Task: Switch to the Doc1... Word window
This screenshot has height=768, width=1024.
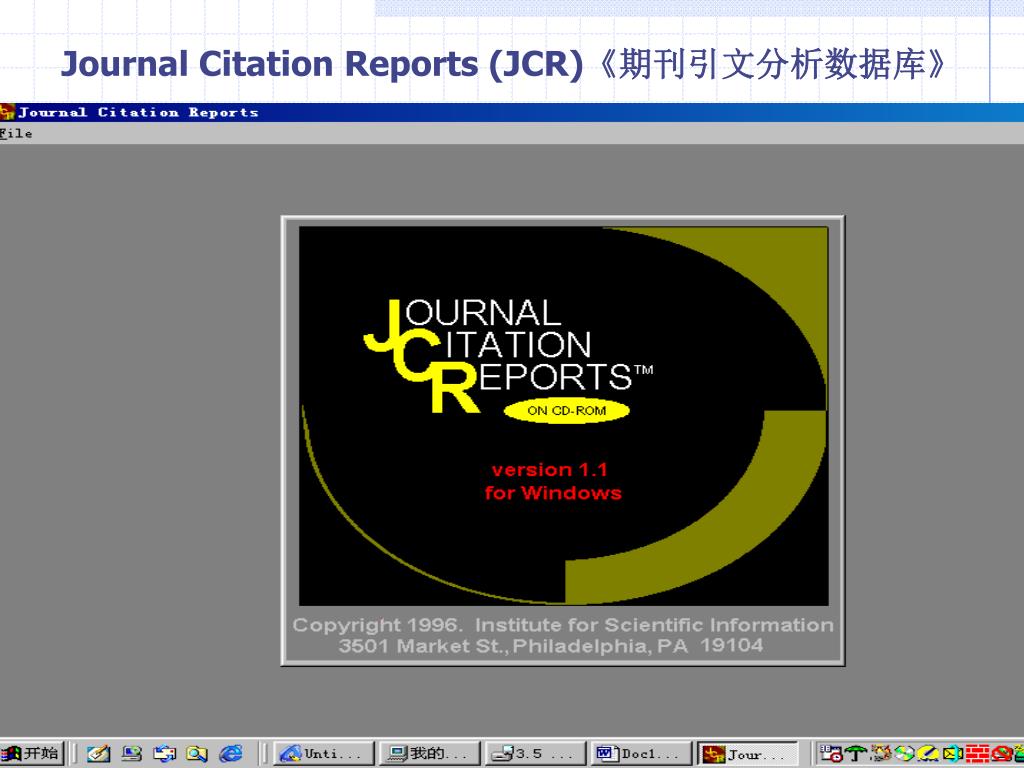Action: (x=641, y=754)
